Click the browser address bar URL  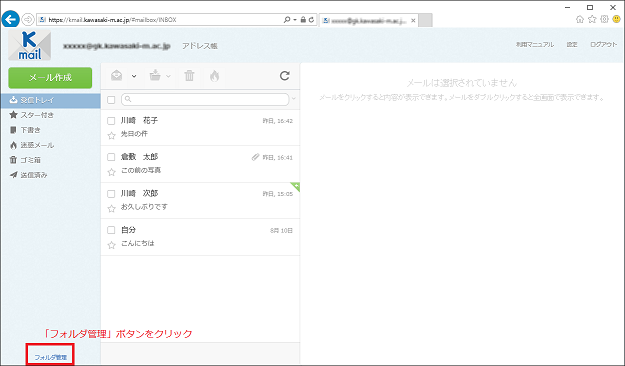point(112,20)
